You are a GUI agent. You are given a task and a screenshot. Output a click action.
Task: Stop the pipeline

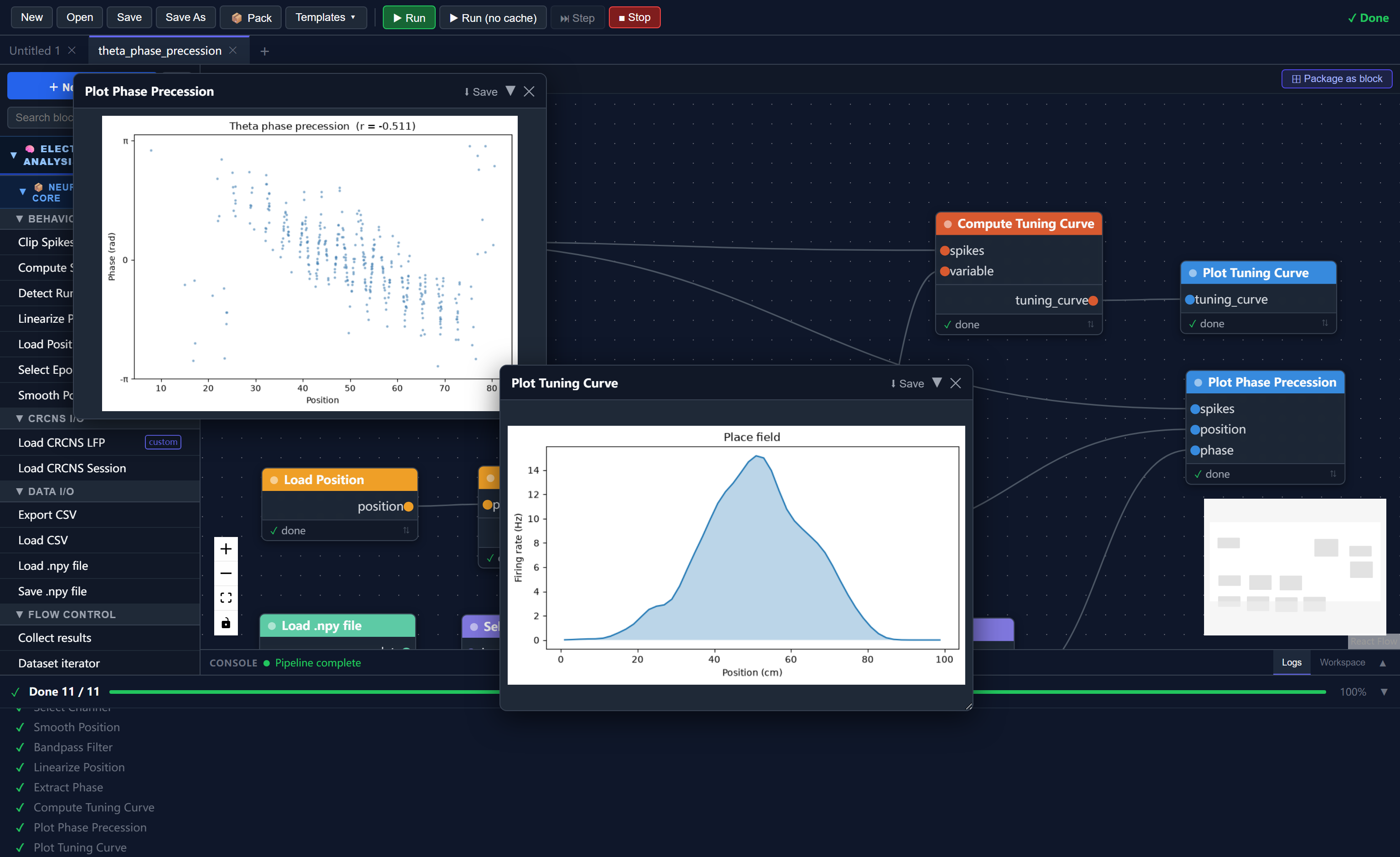(634, 18)
